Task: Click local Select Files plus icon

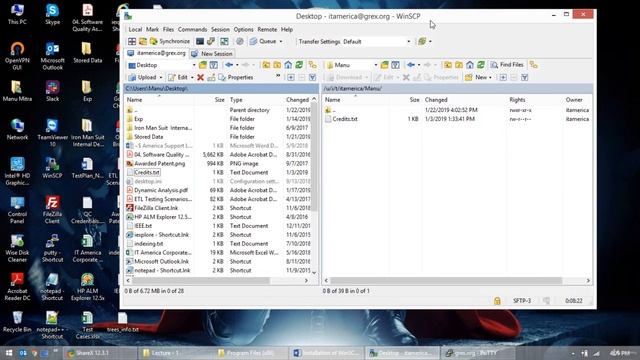Action: (x=291, y=77)
